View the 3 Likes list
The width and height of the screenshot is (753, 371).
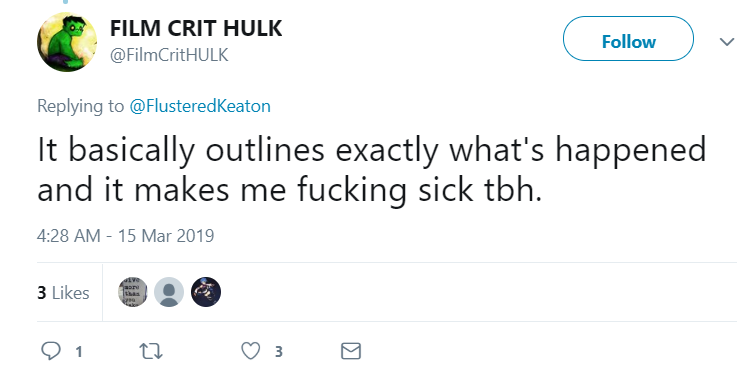pyautogui.click(x=63, y=293)
